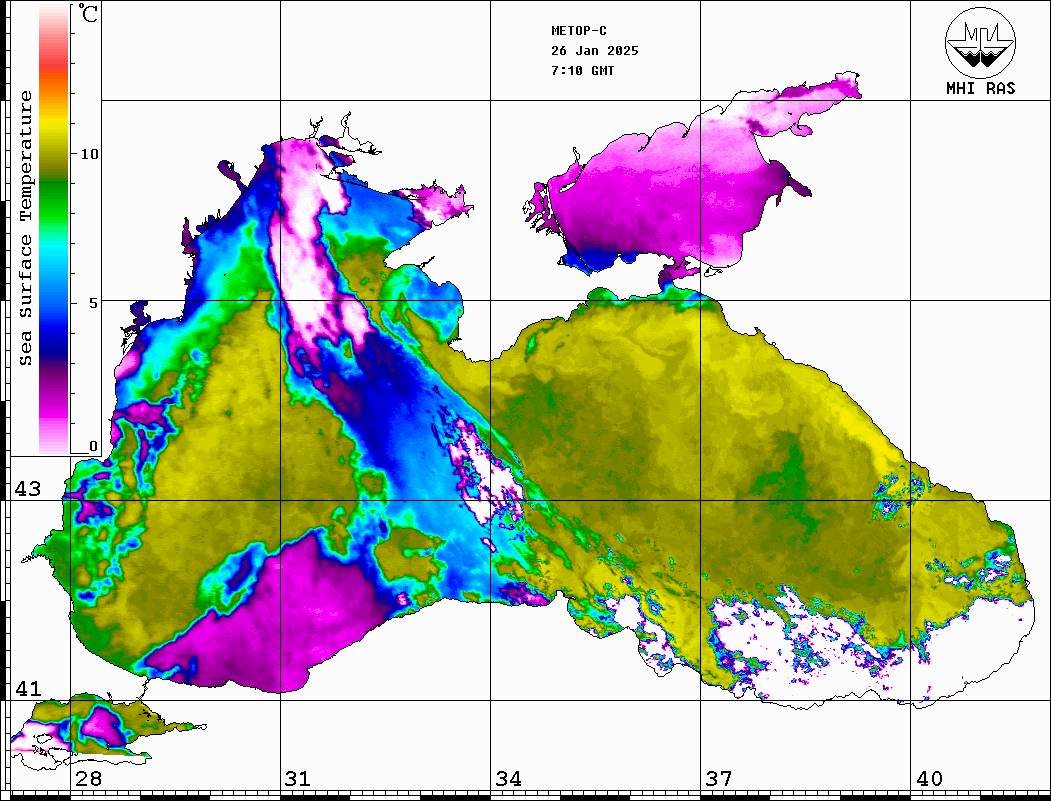Screen dimensions: 1051x801
Task: Click the Sea Surface Temperature legend title
Action: tap(25, 228)
